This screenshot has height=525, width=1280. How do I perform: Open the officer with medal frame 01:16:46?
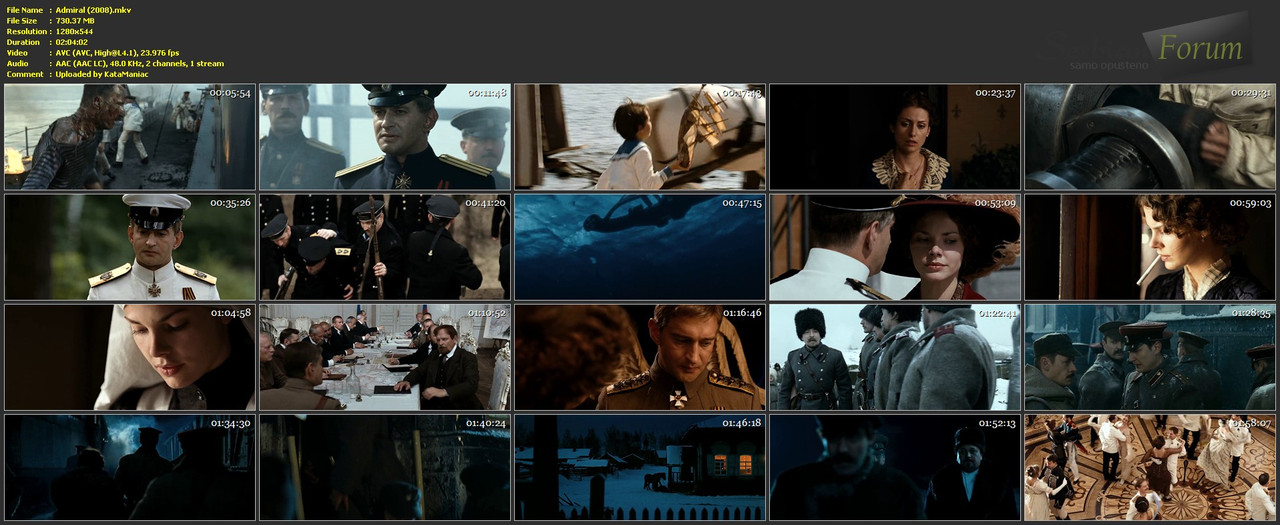[x=640, y=357]
